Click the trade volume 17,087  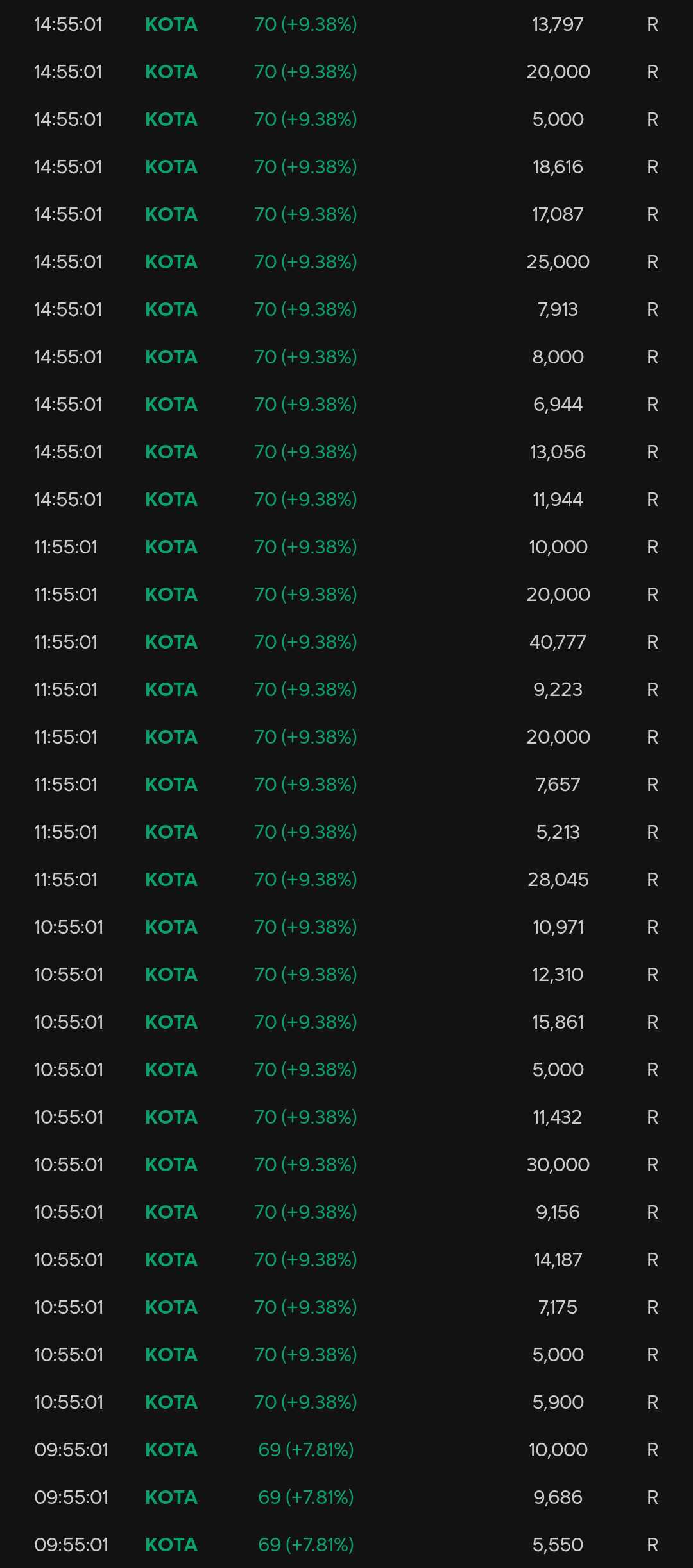coord(557,214)
